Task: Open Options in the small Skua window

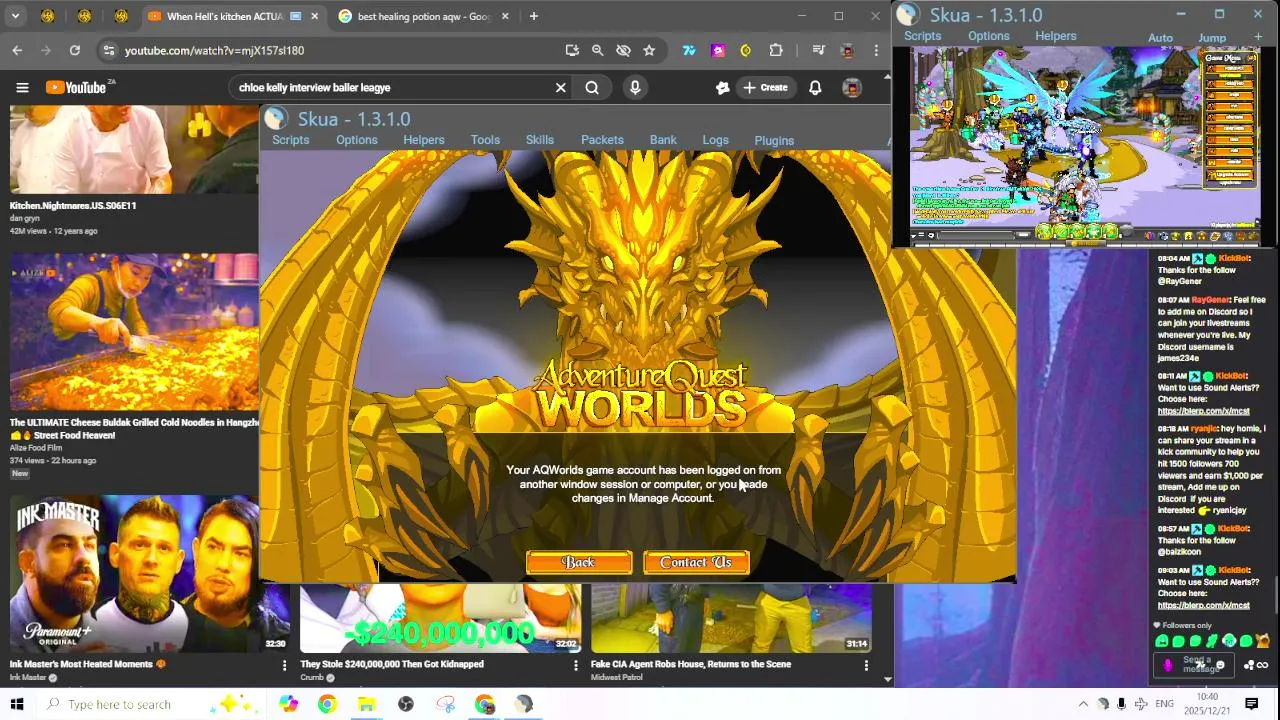Action: (x=989, y=36)
